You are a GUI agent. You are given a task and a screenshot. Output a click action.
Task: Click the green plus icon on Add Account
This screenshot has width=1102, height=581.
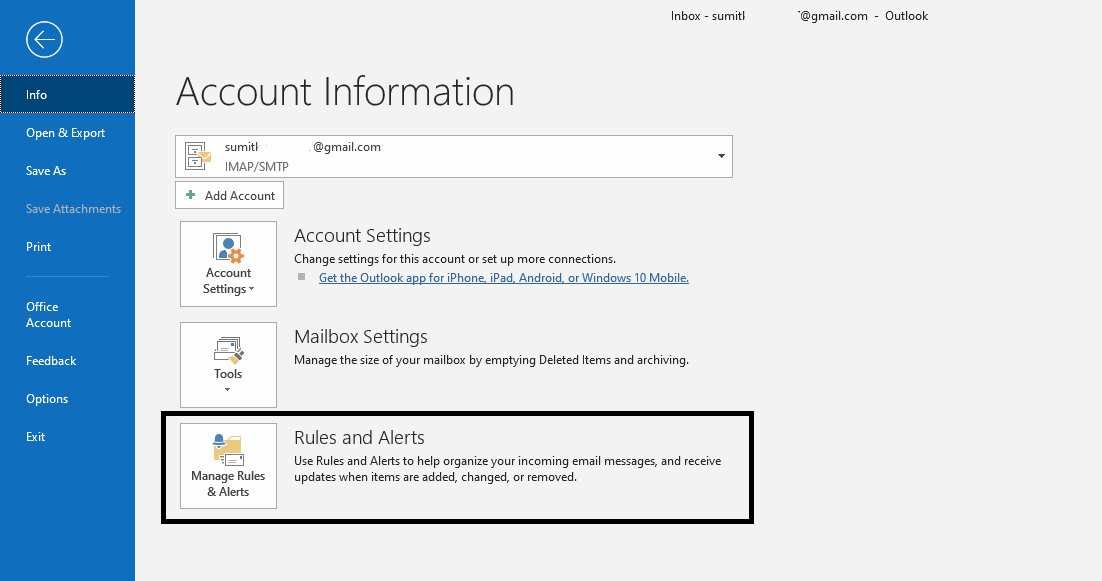pyautogui.click(x=190, y=195)
